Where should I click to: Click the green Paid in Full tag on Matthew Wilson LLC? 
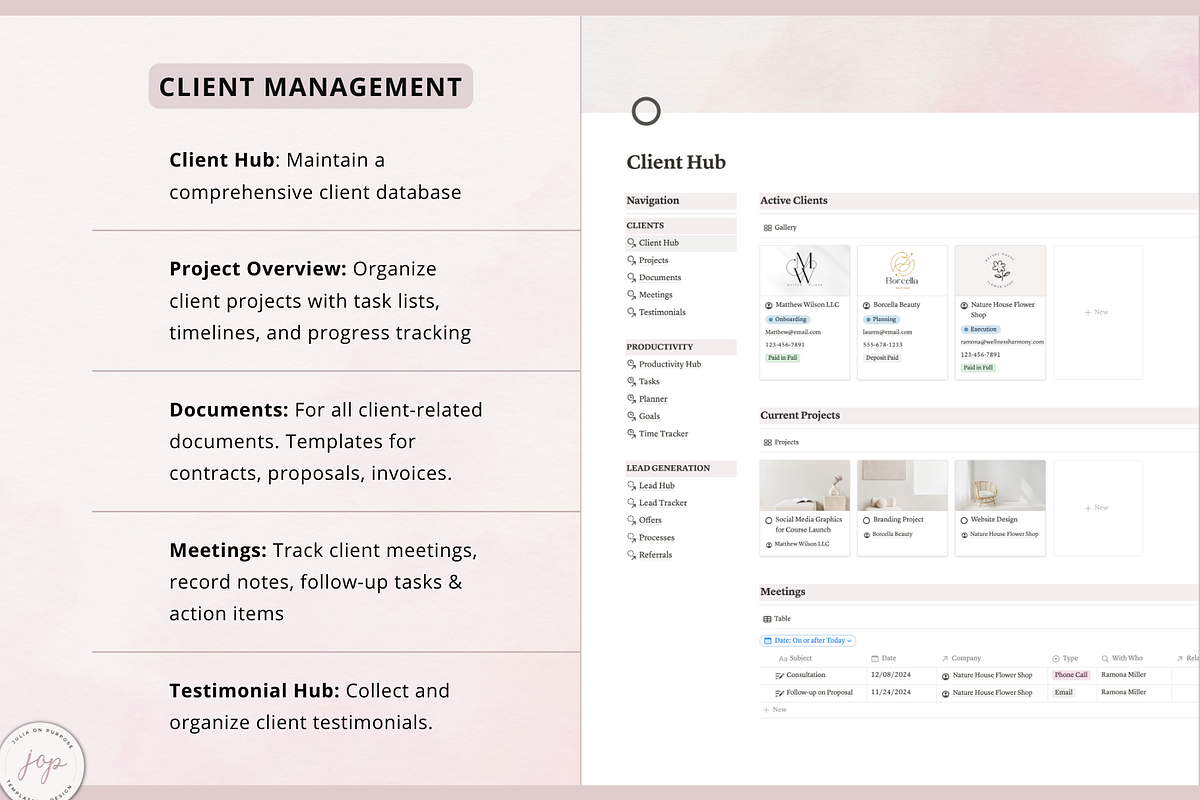tap(783, 358)
